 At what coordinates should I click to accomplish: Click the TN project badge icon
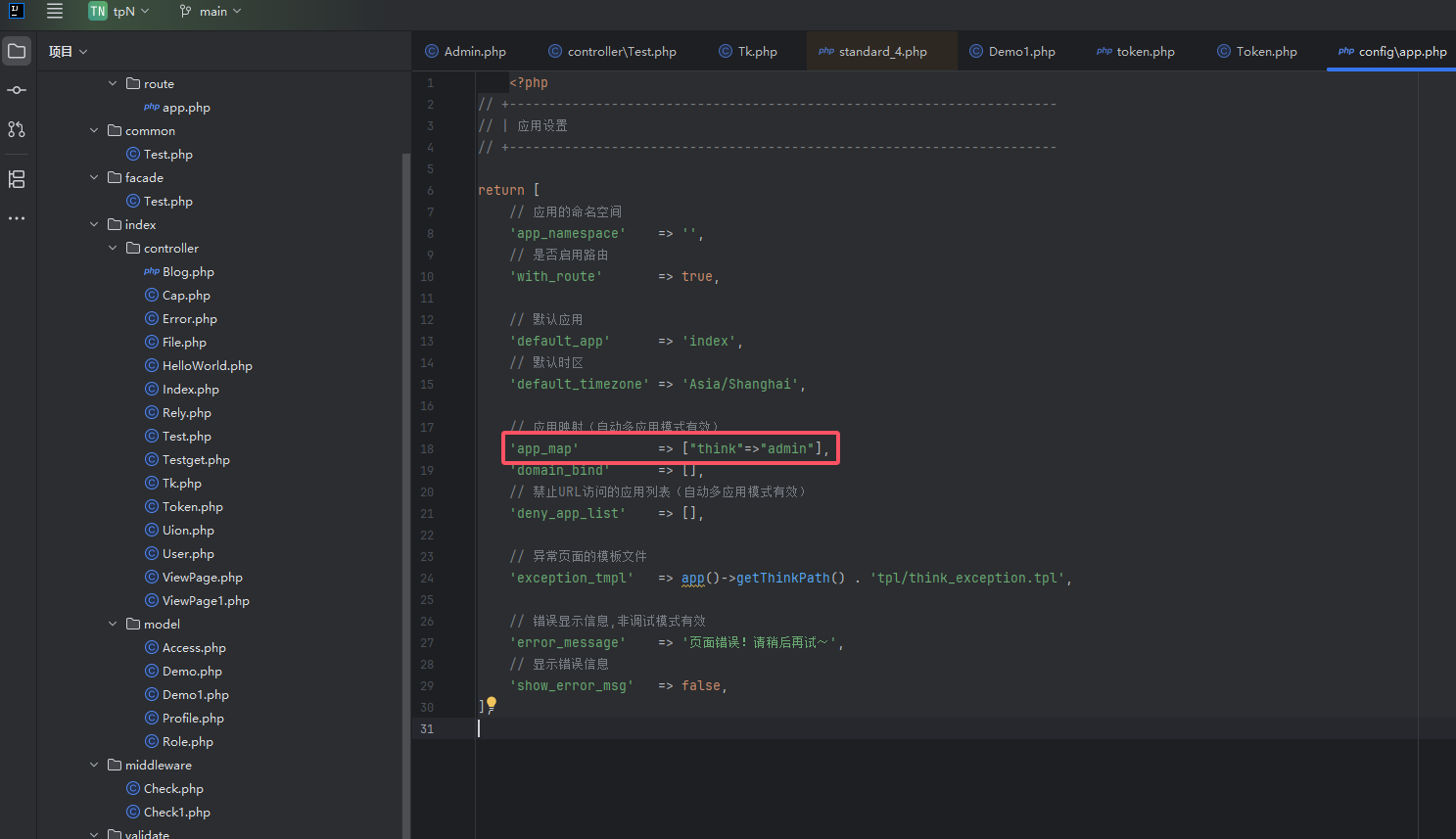98,12
